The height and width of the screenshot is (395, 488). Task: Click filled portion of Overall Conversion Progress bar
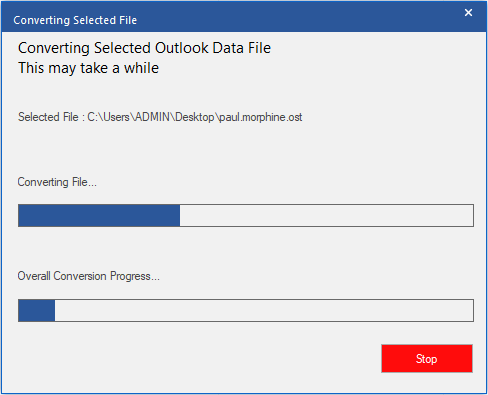pos(37,310)
